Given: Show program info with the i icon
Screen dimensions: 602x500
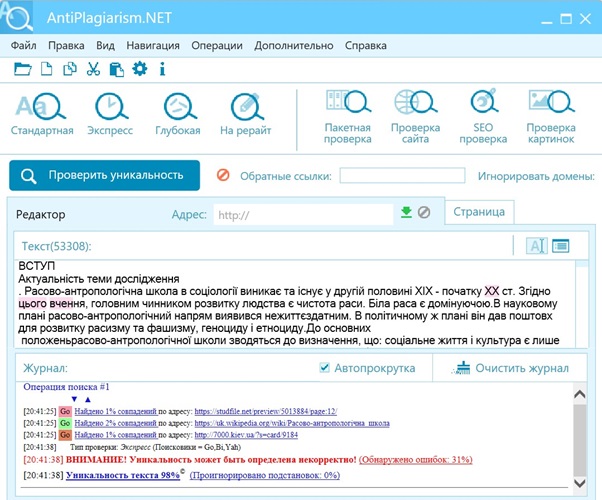Looking at the screenshot, I should click(162, 69).
